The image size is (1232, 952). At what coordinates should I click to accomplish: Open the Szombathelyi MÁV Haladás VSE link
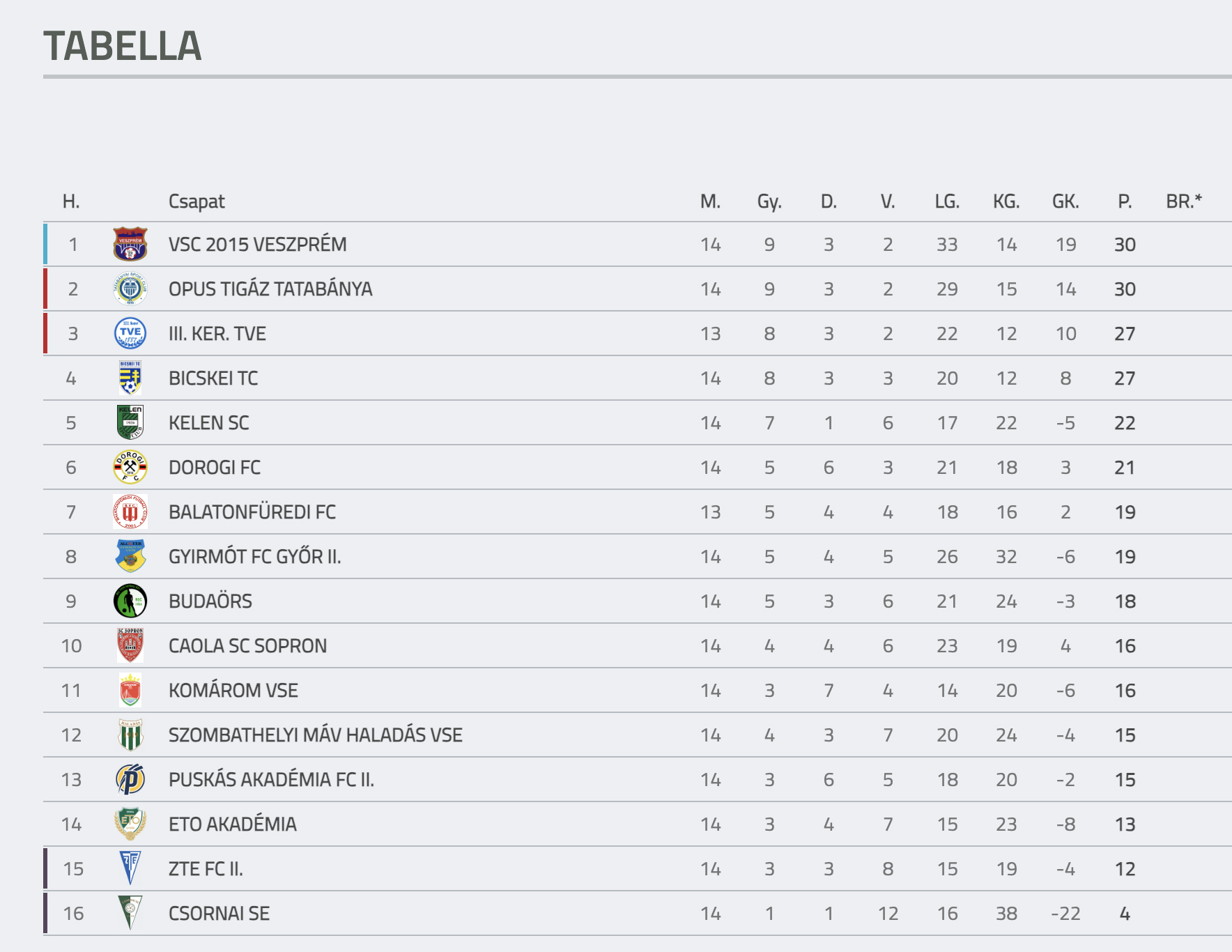point(315,735)
